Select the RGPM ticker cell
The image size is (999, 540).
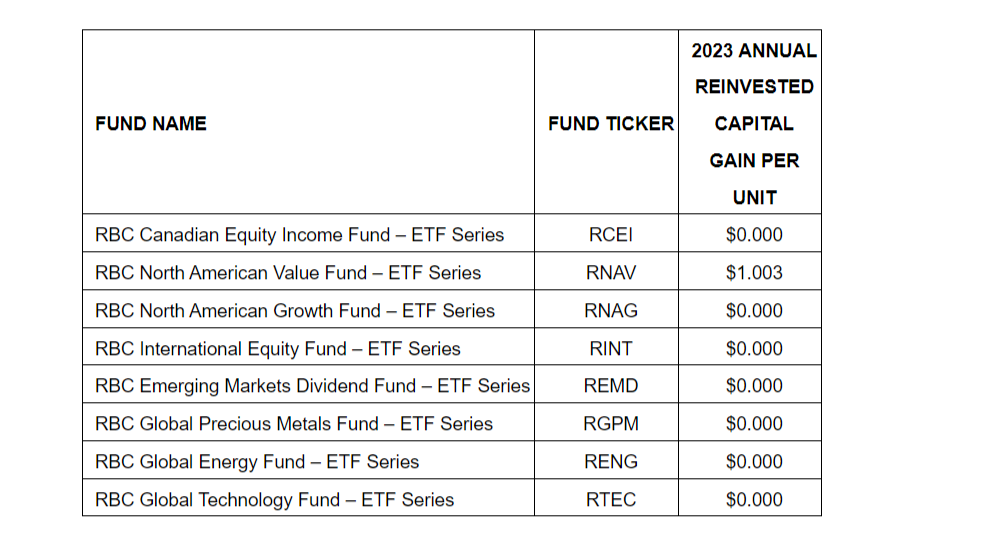[x=610, y=424]
